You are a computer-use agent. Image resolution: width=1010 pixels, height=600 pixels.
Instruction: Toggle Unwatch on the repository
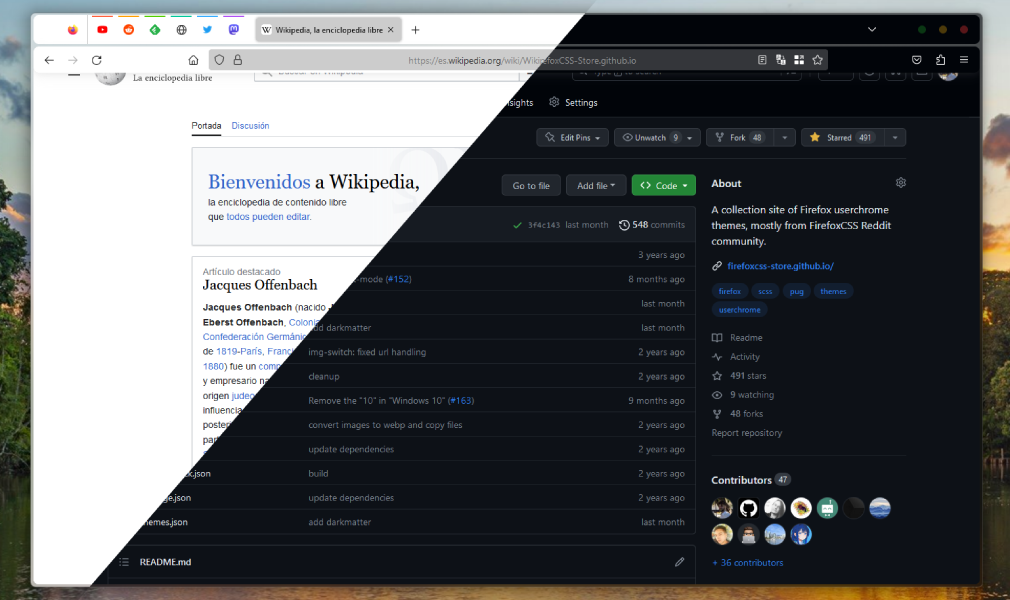point(649,137)
